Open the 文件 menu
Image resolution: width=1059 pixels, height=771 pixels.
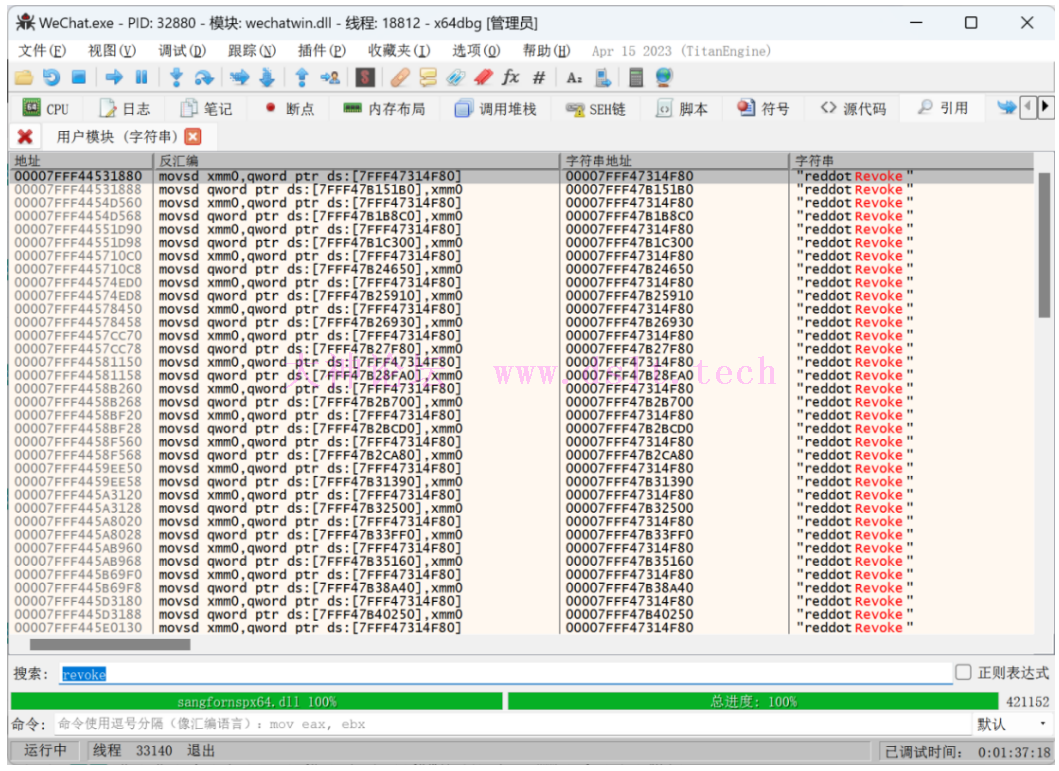tap(41, 51)
